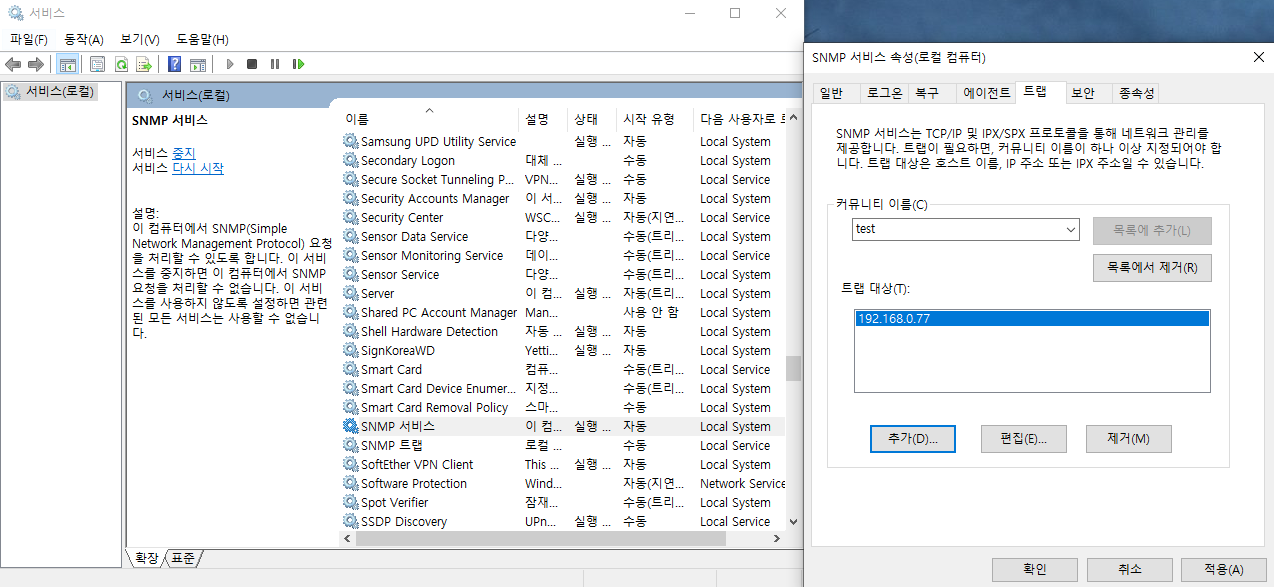Click the gear icon beside Smart Card row
The height and width of the screenshot is (587, 1274).
pos(350,369)
